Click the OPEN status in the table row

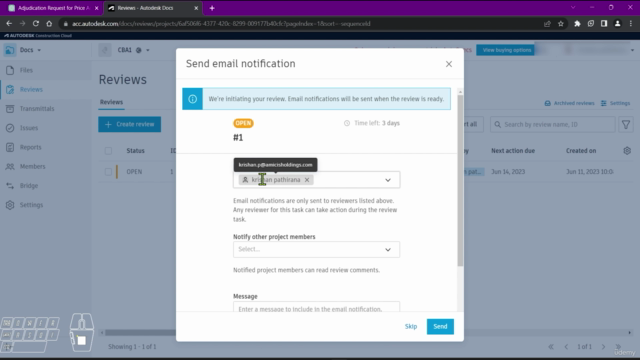(x=134, y=172)
